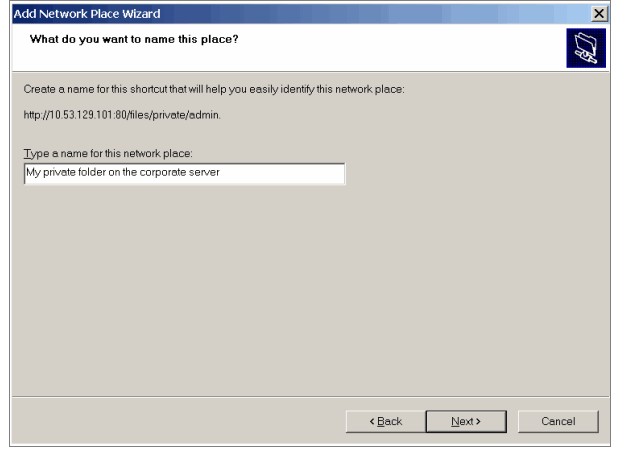
Task: Click Next to continue the wizard
Action: [x=466, y=421]
